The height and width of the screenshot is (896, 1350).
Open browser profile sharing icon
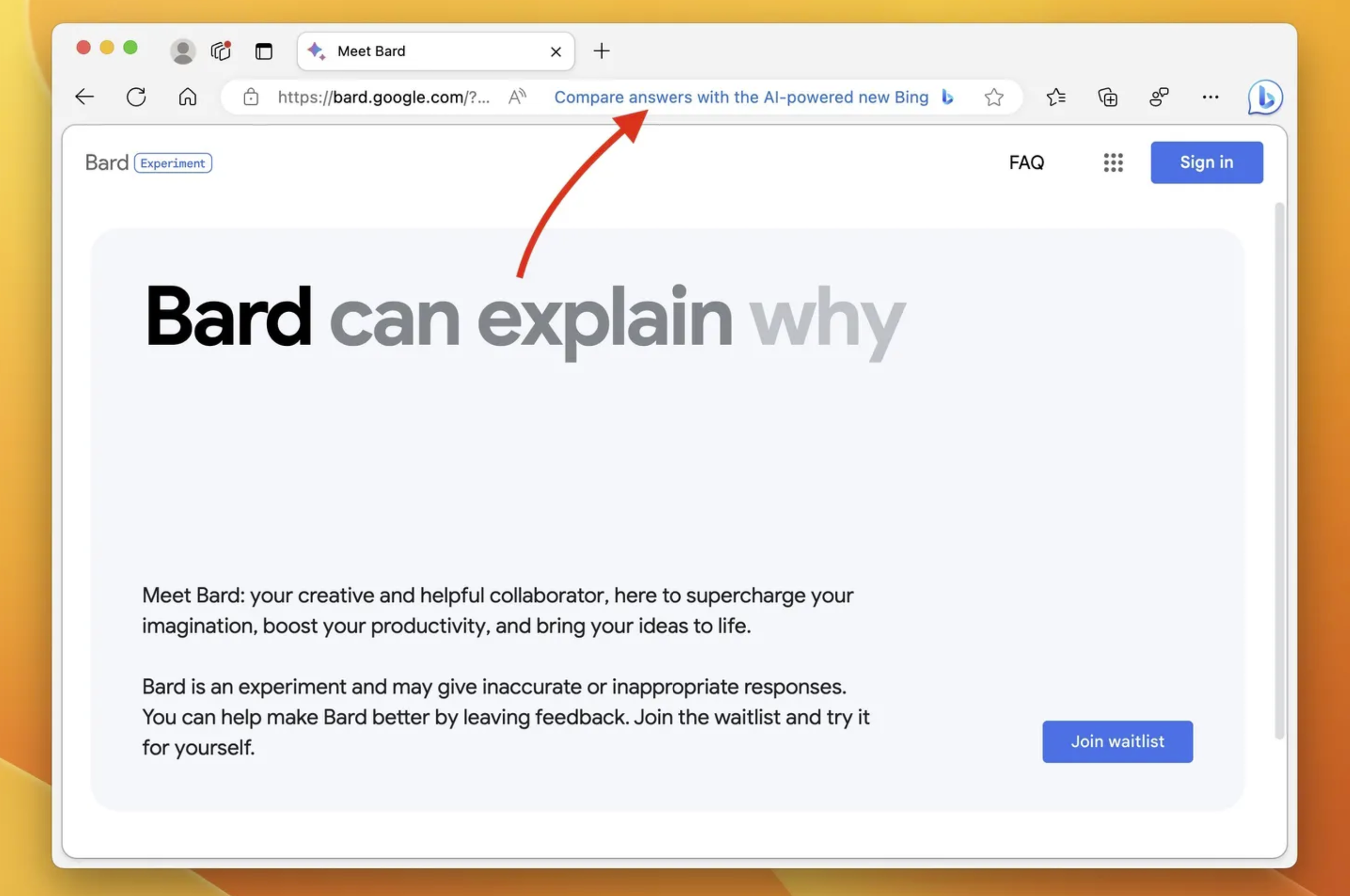(1159, 97)
